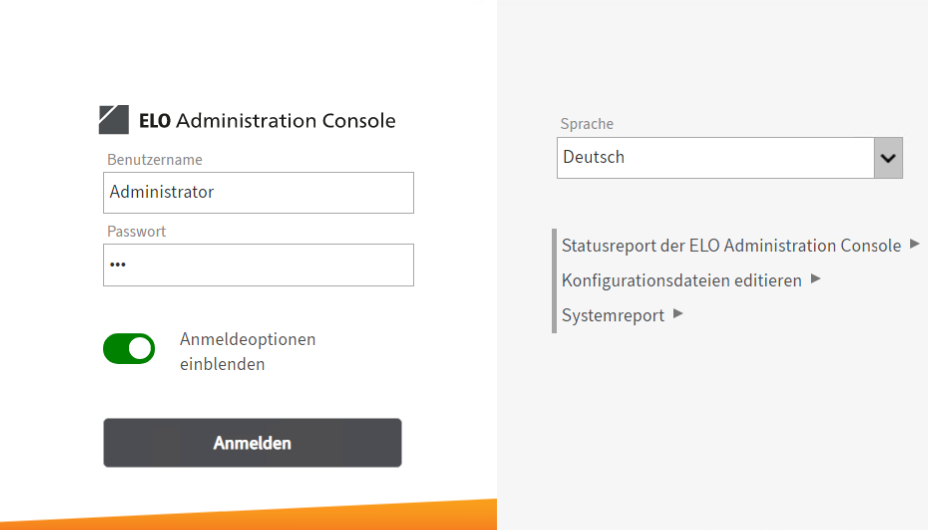
Task: Click the arrow next to Statusreport
Action: [x=915, y=244]
